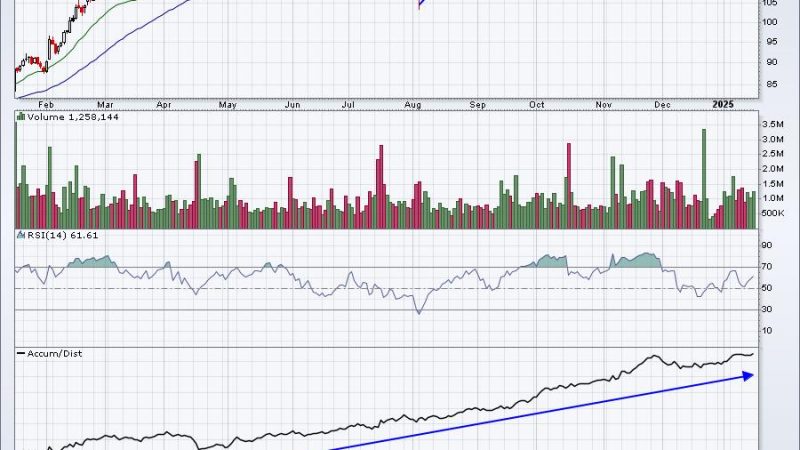Image resolution: width=800 pixels, height=450 pixels.
Task: Click the Accum/Dist black line legend marker
Action: pos(21,353)
